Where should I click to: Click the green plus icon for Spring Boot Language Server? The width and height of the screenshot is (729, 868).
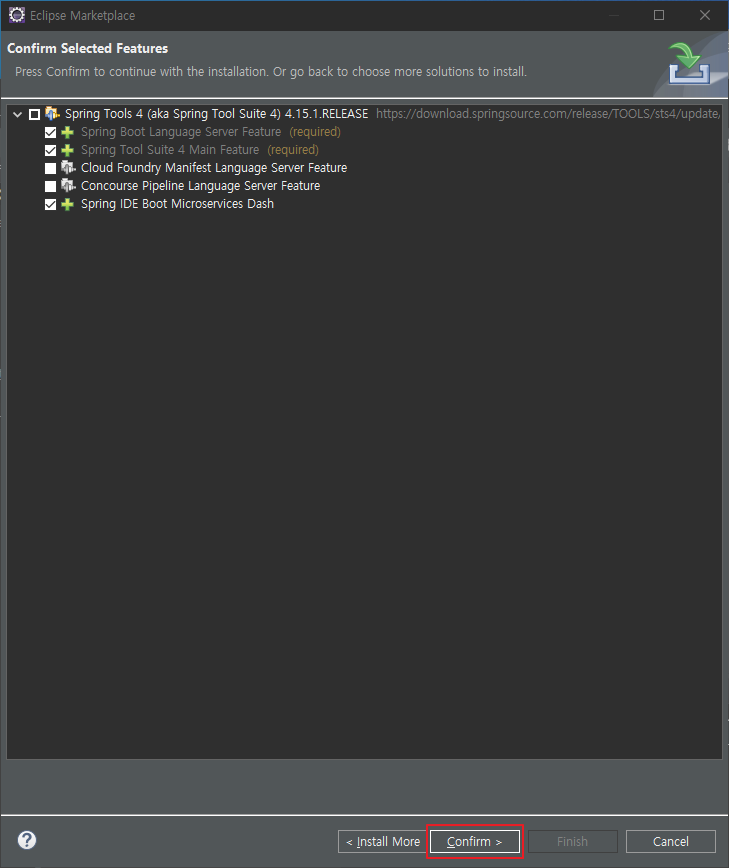68,132
